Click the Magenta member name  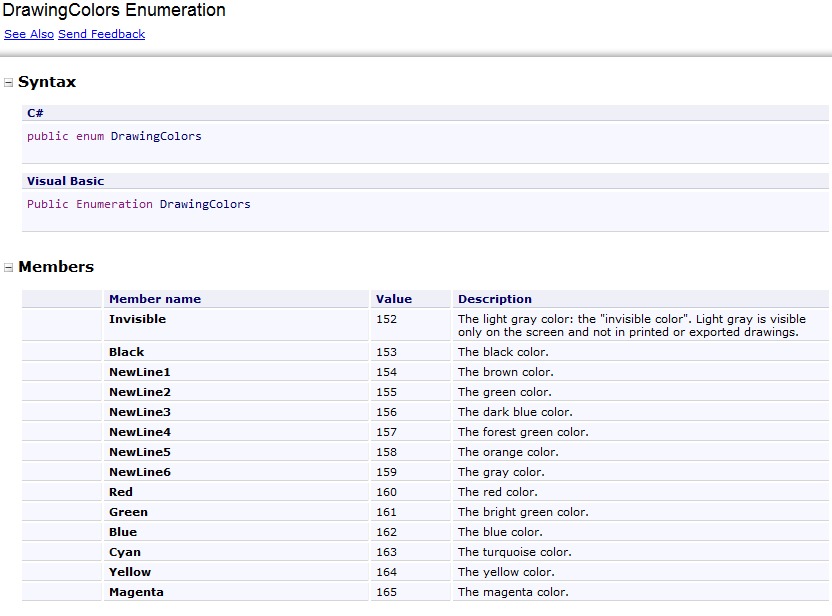point(136,592)
